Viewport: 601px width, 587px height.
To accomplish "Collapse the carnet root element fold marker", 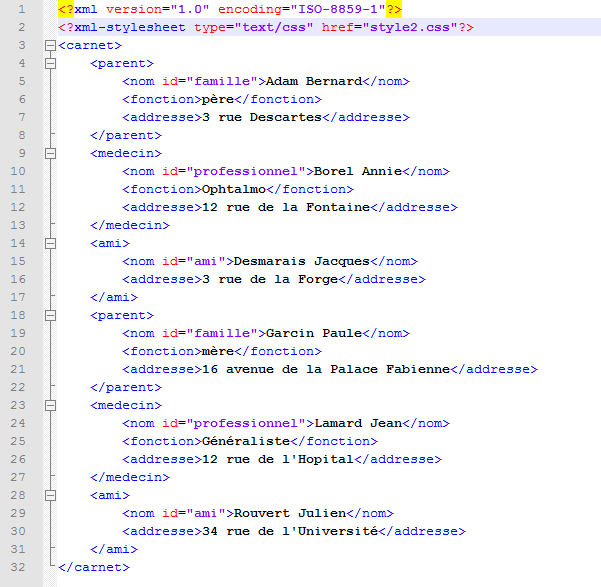I will [x=50, y=46].
